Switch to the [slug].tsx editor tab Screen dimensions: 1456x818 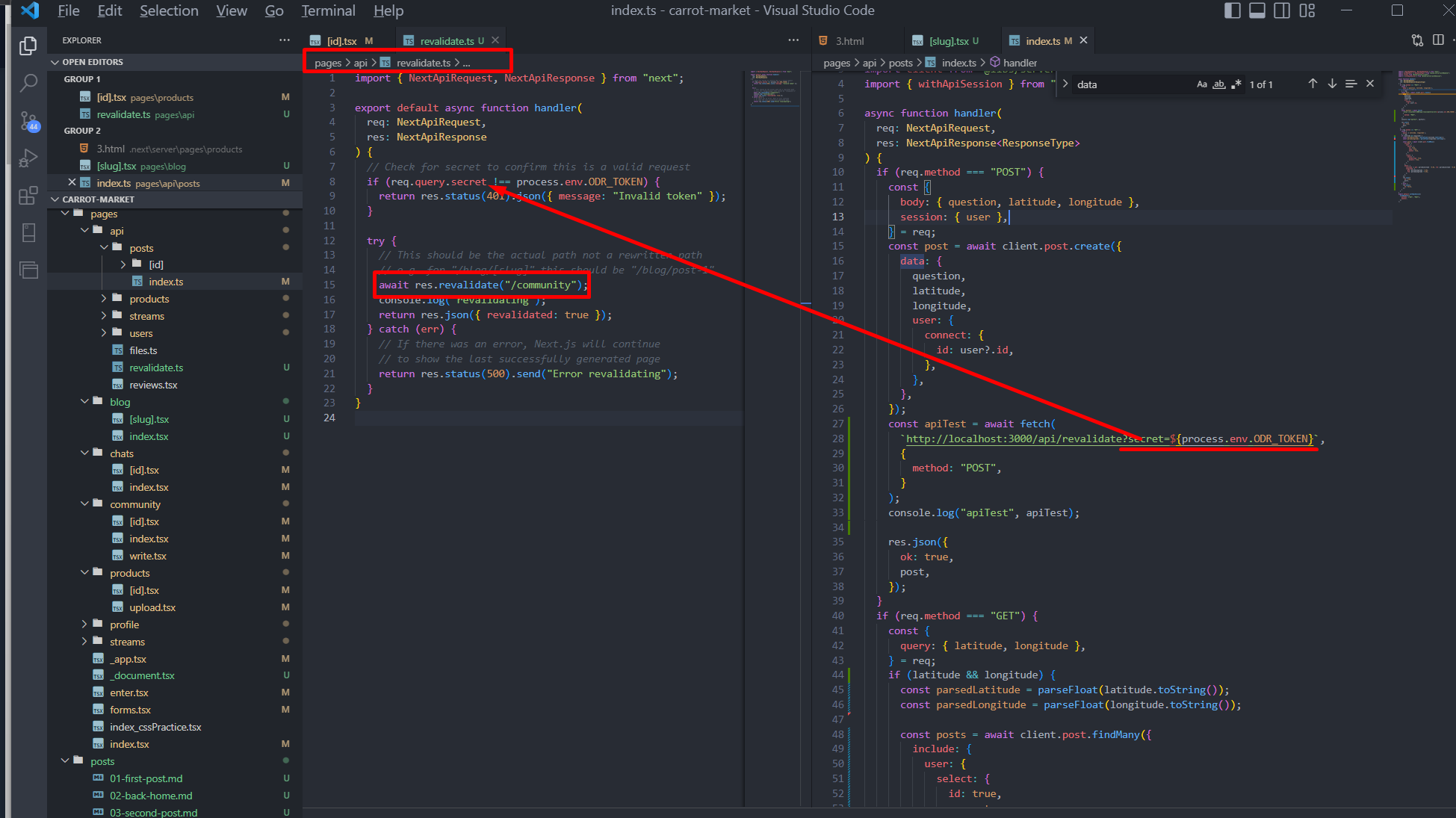[948, 41]
